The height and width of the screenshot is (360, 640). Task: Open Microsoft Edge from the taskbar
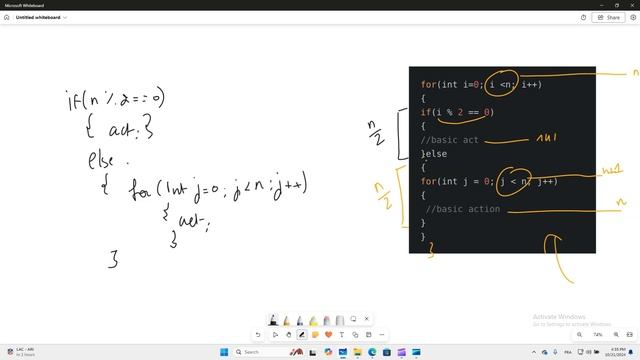372,352
